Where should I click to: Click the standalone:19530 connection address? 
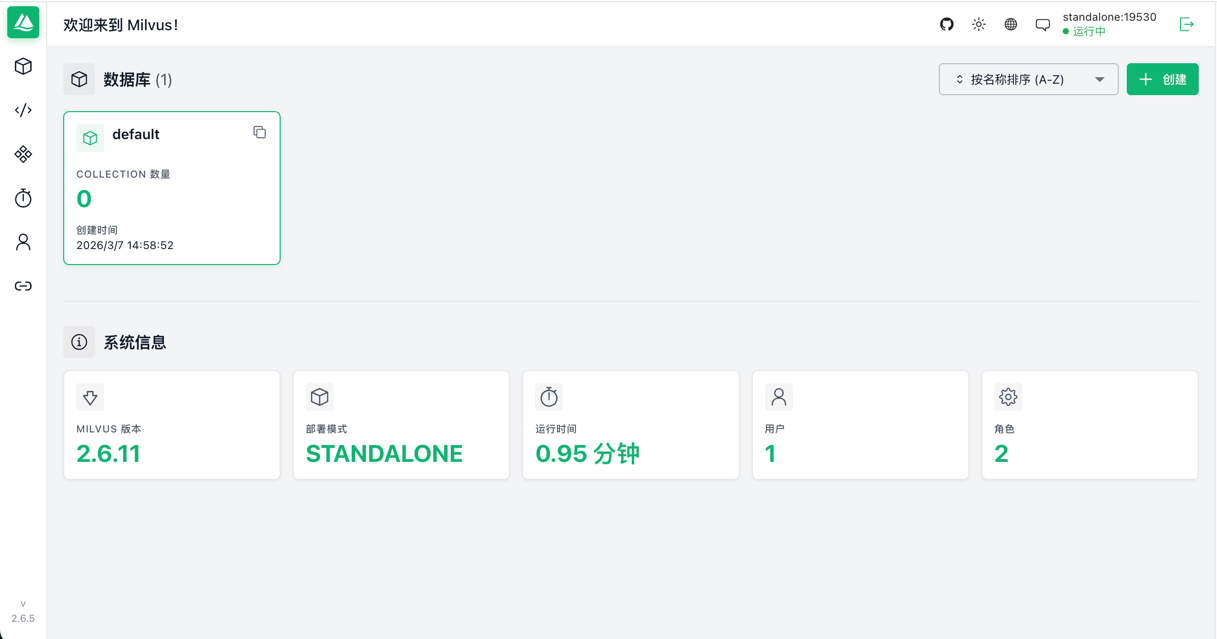coord(1109,17)
